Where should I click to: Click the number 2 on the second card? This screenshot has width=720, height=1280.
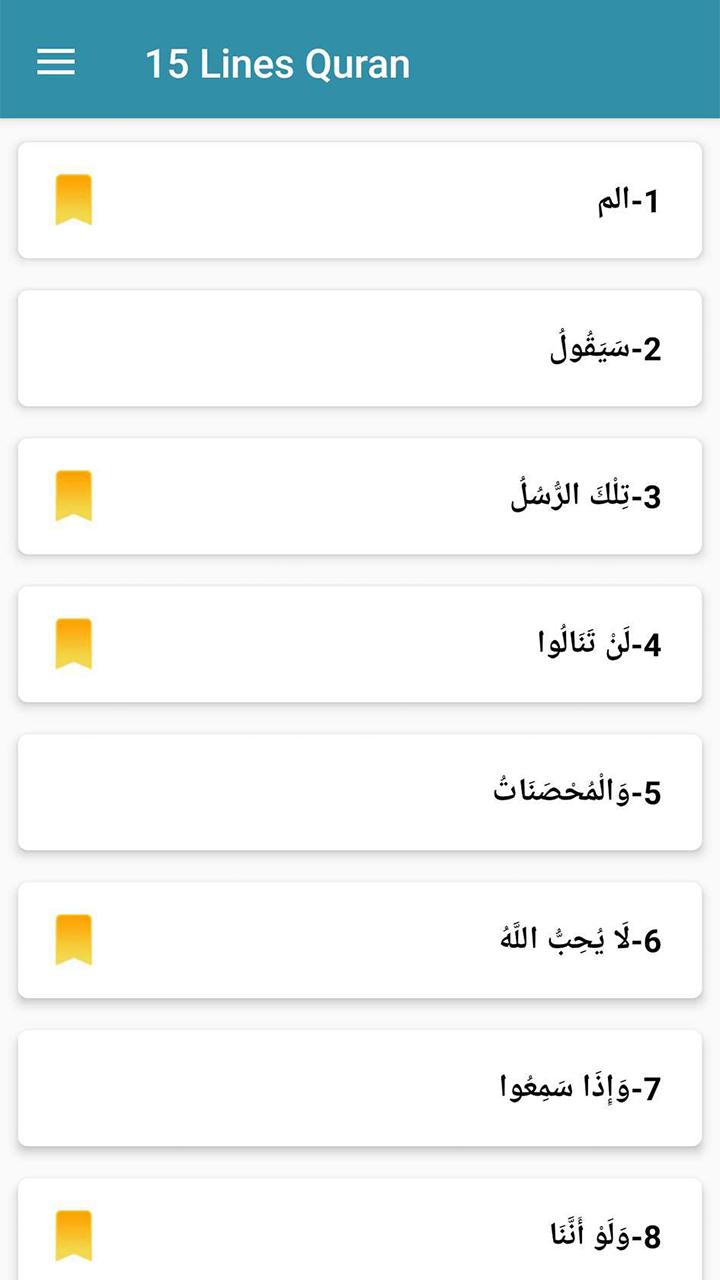[652, 350]
